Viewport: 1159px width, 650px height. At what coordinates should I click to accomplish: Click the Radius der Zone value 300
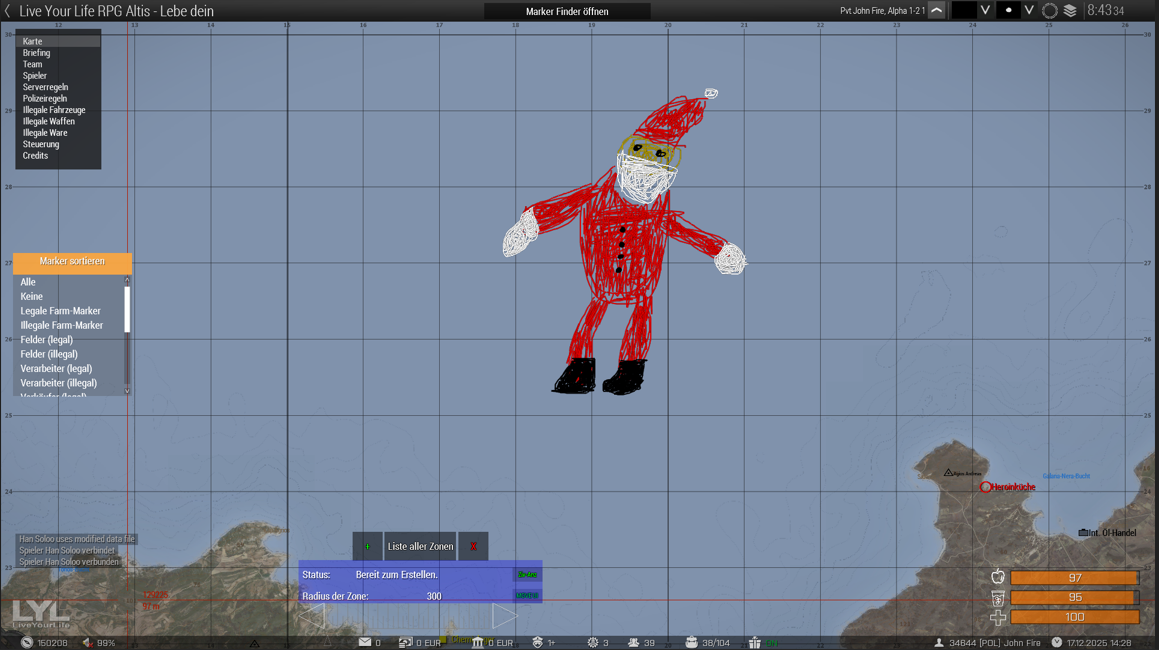[434, 596]
